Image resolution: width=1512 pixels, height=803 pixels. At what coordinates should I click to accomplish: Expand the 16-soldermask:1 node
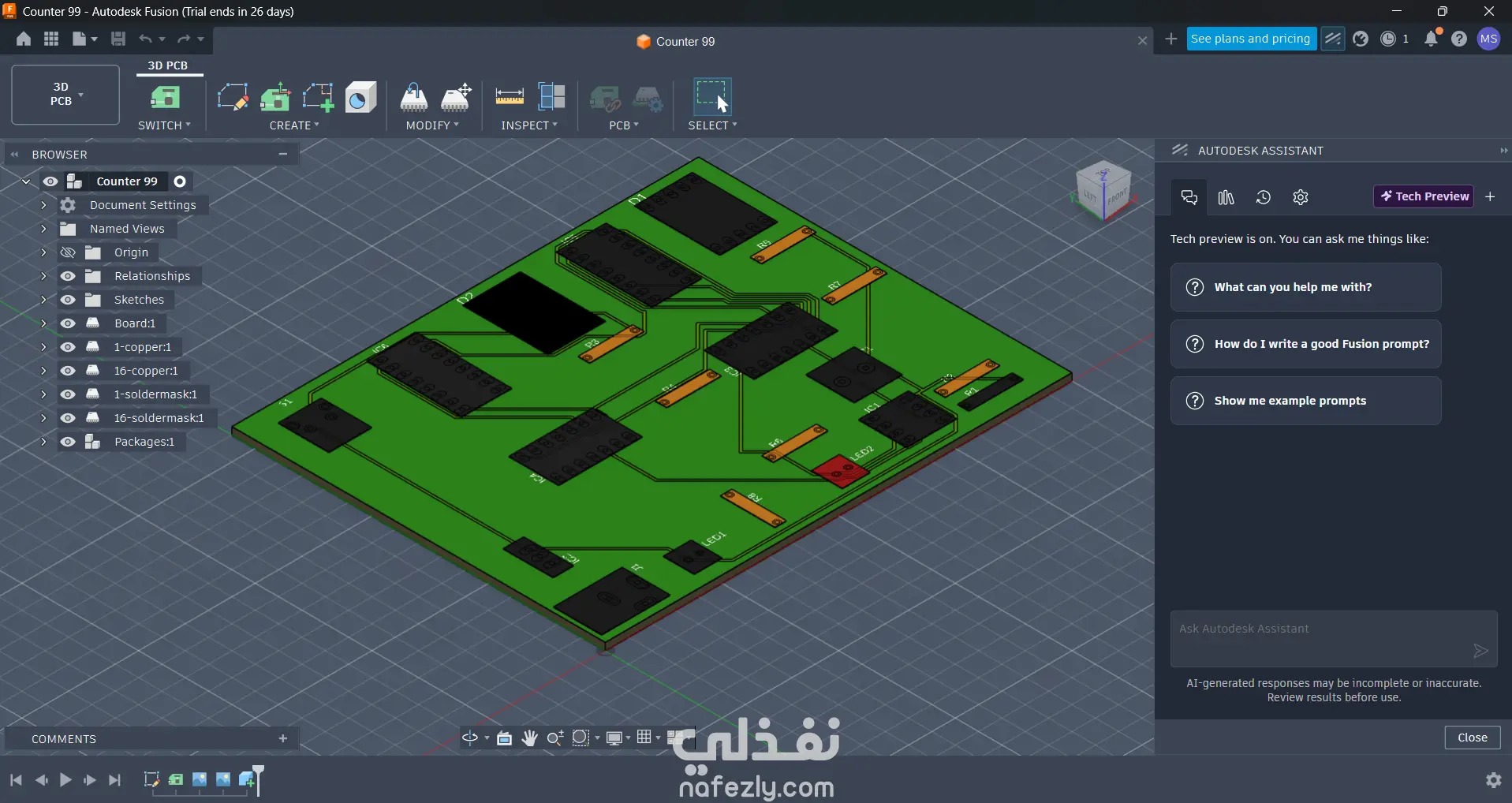(43, 418)
